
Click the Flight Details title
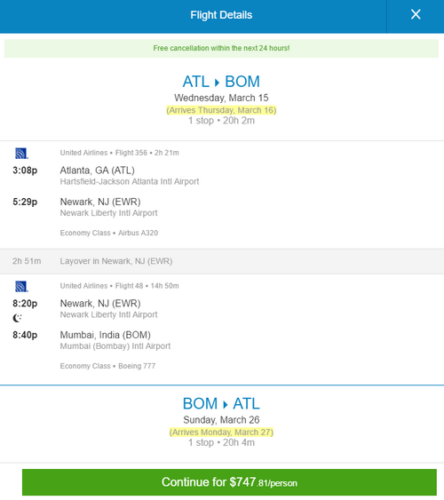coord(221,15)
